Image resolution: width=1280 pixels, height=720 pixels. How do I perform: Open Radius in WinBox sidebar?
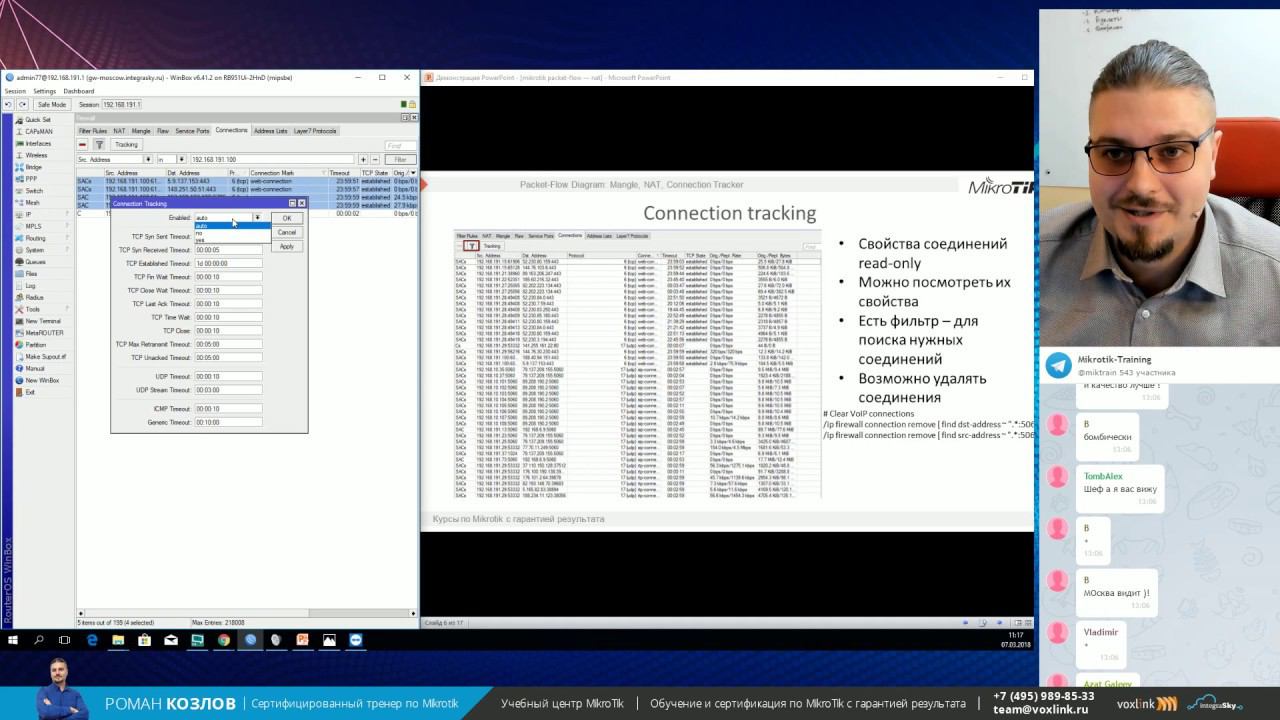tap(33, 297)
